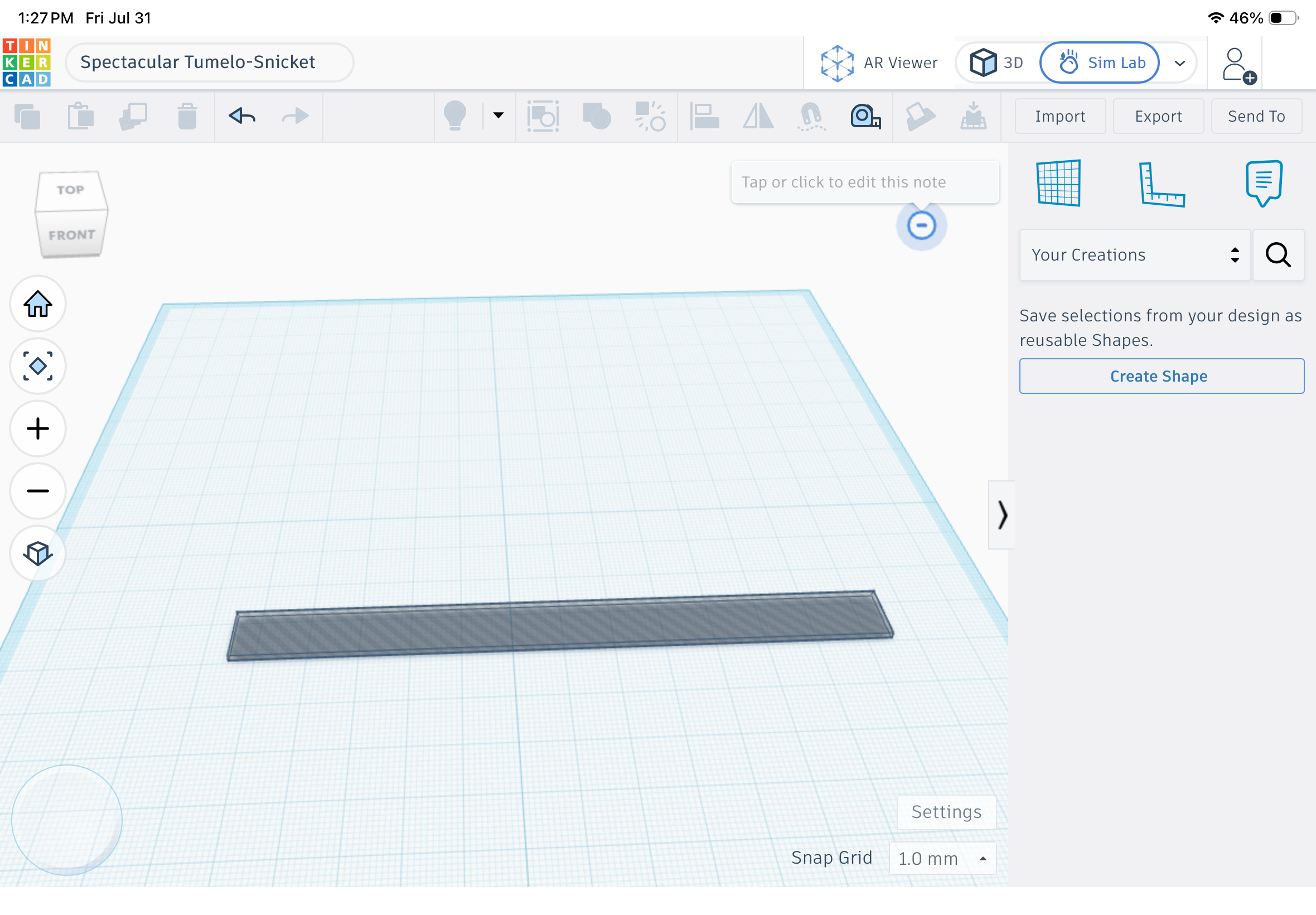Select the Notes speech-bubble tool
Screen dimensions: 1316x915
pyautogui.click(x=1264, y=183)
